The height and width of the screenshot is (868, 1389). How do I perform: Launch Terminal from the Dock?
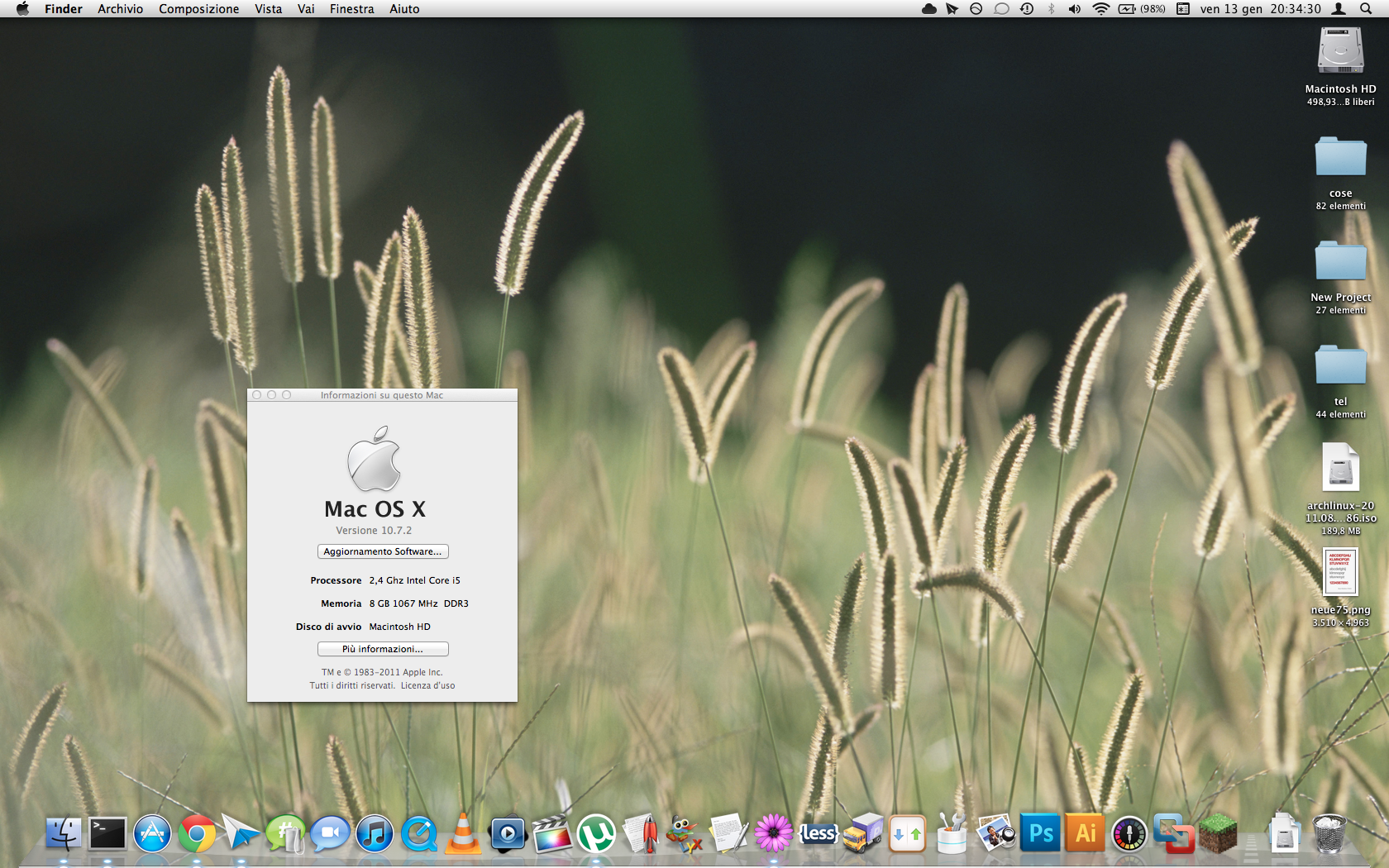click(x=107, y=833)
